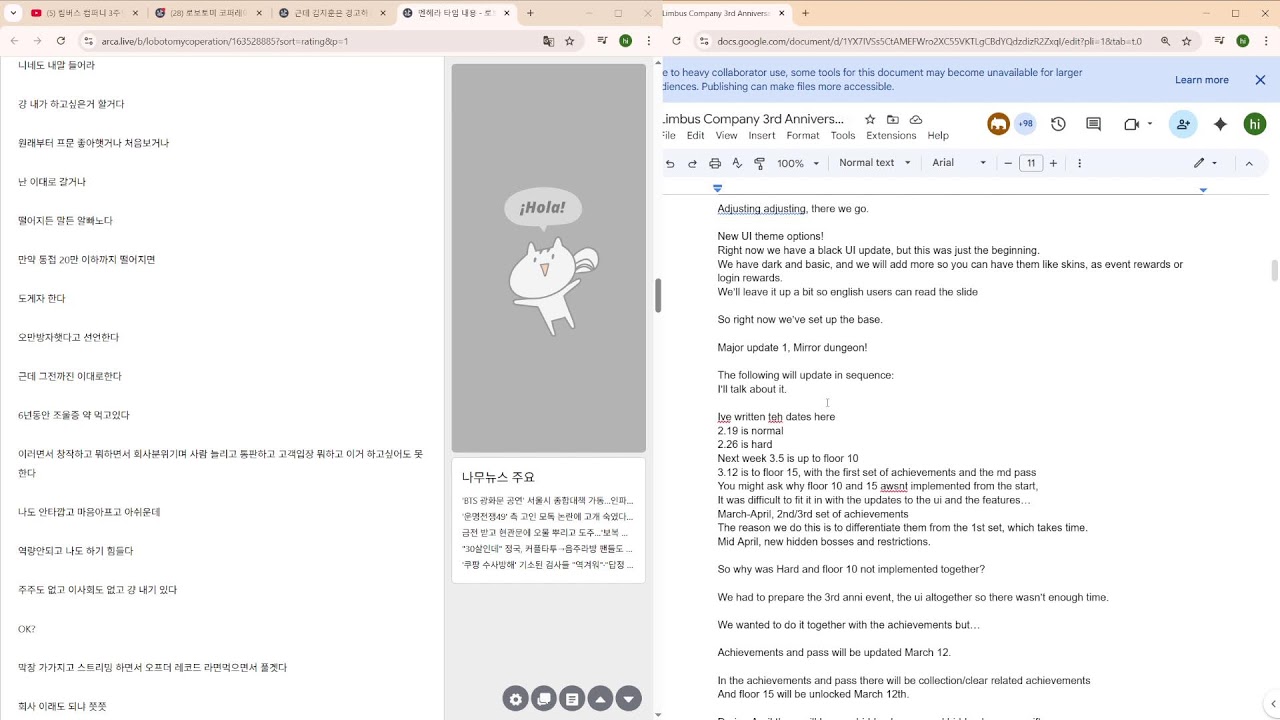The width and height of the screenshot is (1280, 720).
Task: Open media controls in the arca.live window
Action: coord(601,41)
